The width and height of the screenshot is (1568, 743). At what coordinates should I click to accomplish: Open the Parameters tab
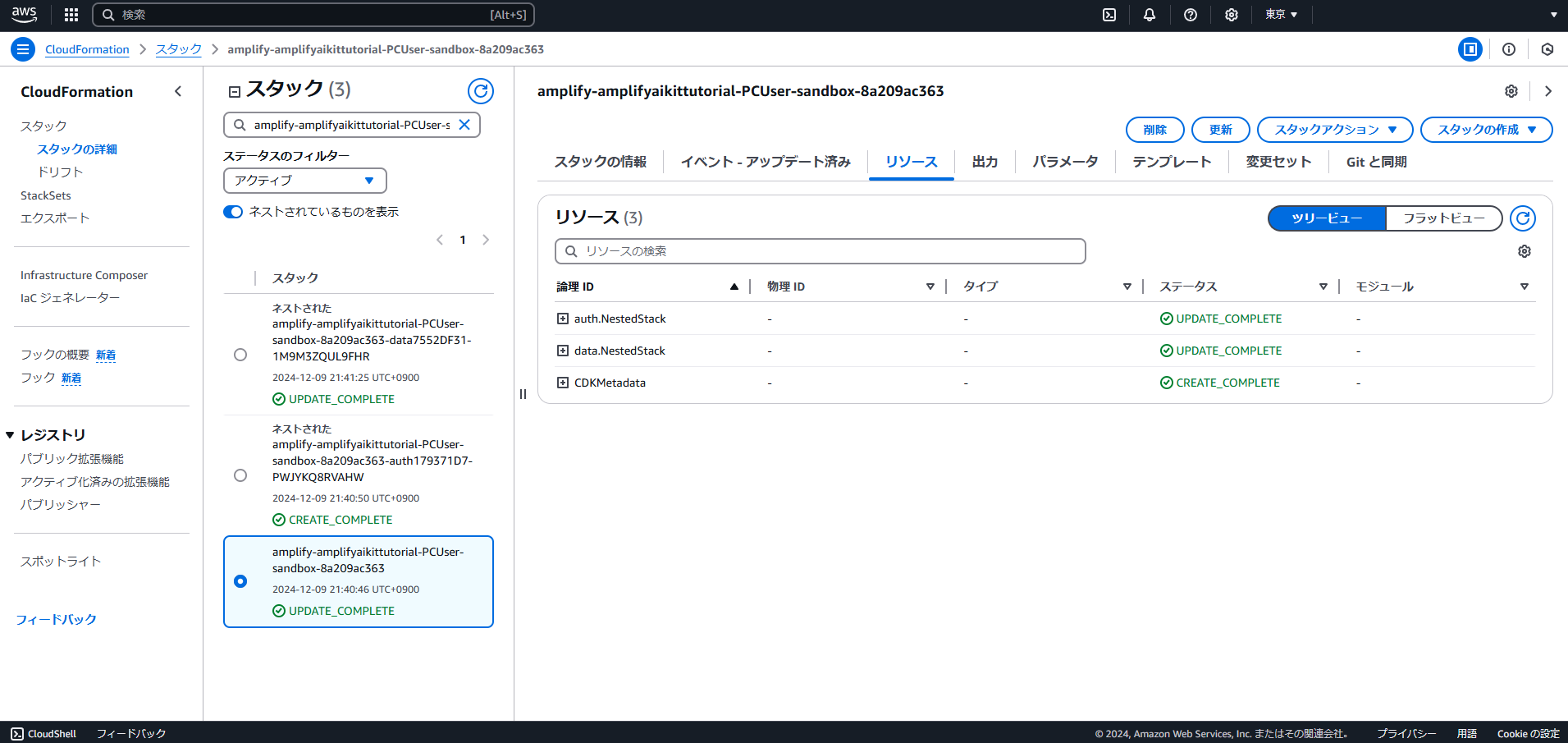click(1065, 162)
